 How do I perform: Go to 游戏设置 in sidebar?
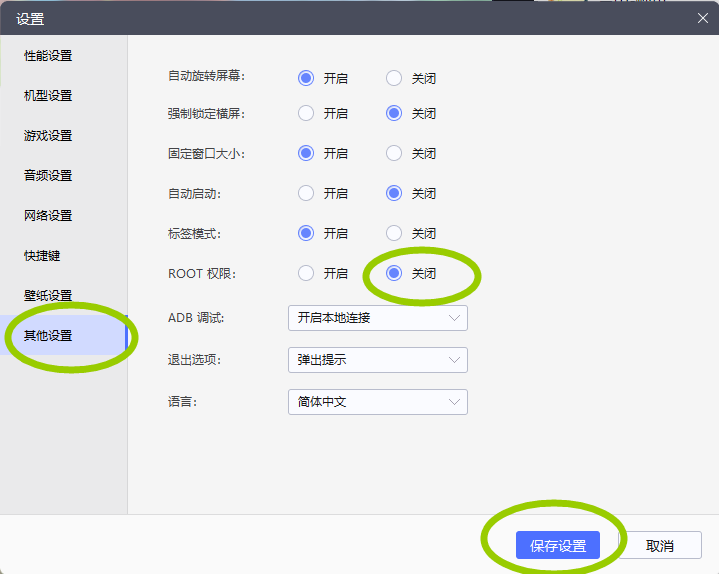[x=48, y=136]
